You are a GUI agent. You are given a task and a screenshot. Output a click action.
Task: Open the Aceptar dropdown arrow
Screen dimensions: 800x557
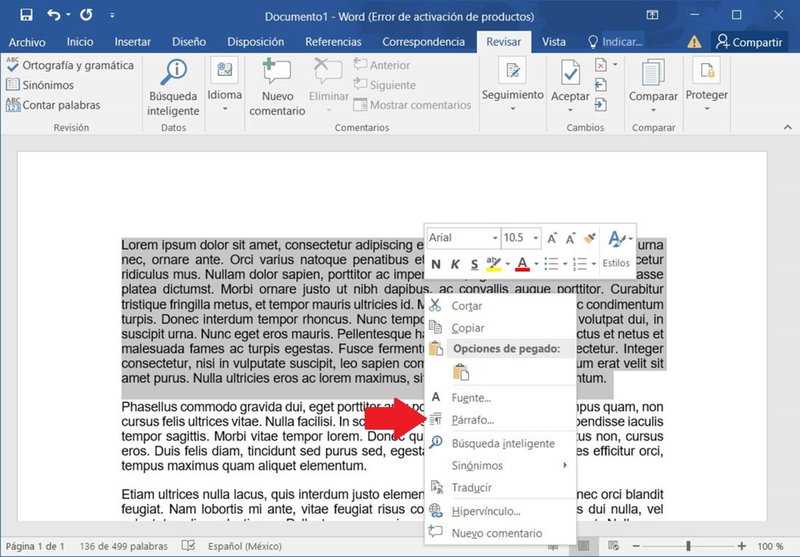point(570,109)
